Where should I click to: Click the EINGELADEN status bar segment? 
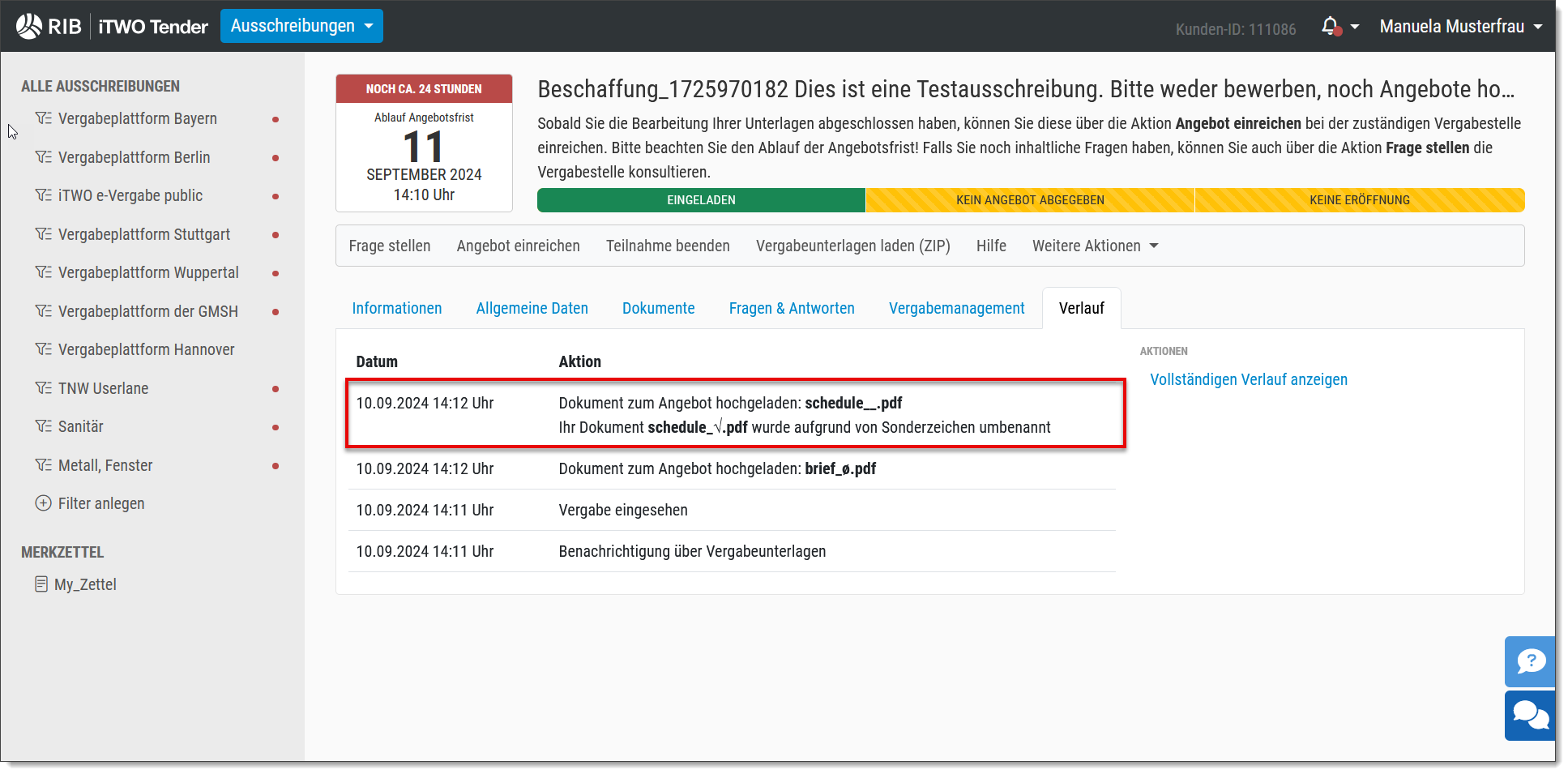click(x=702, y=200)
